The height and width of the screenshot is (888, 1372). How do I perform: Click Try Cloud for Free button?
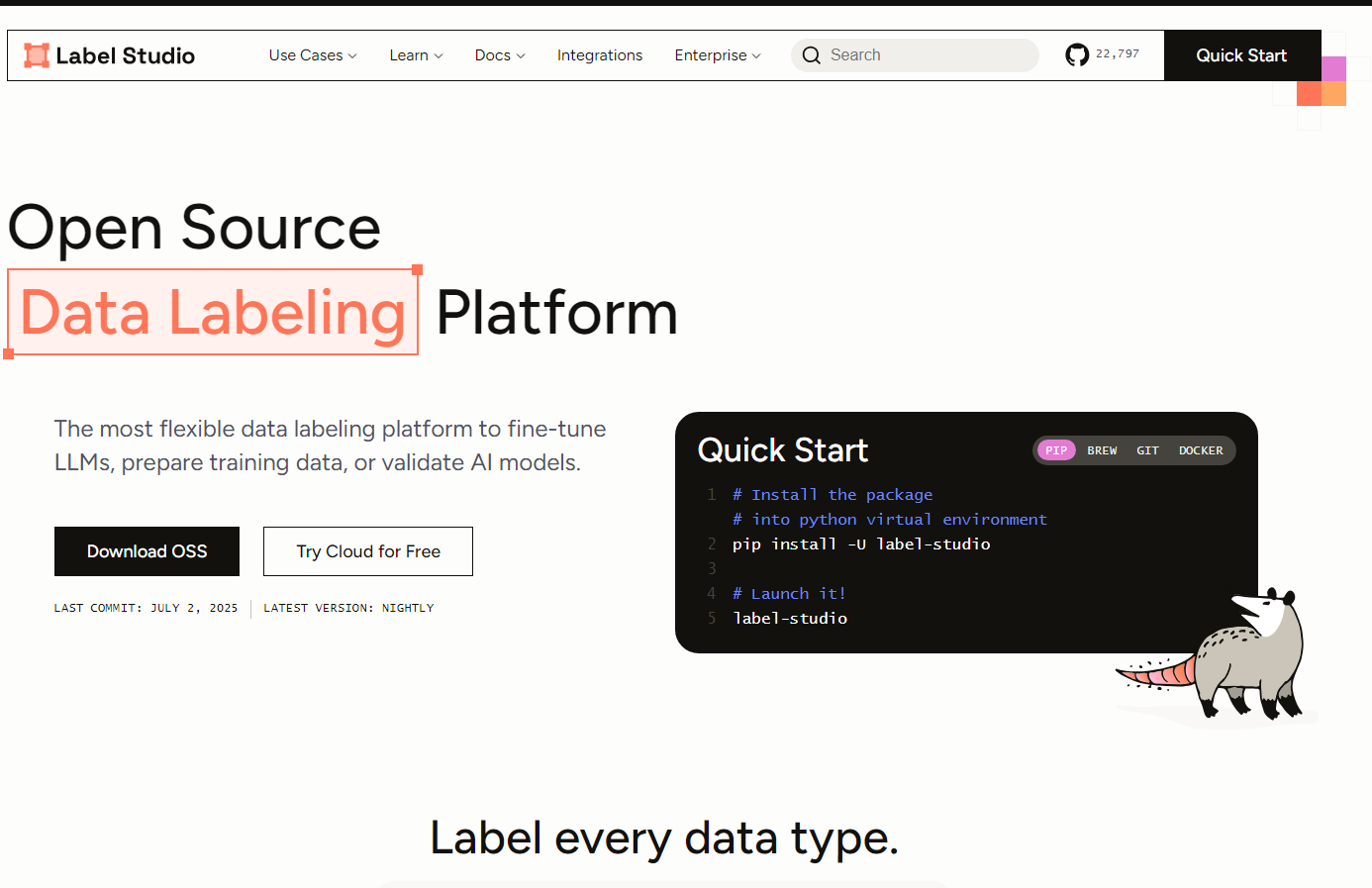(368, 551)
